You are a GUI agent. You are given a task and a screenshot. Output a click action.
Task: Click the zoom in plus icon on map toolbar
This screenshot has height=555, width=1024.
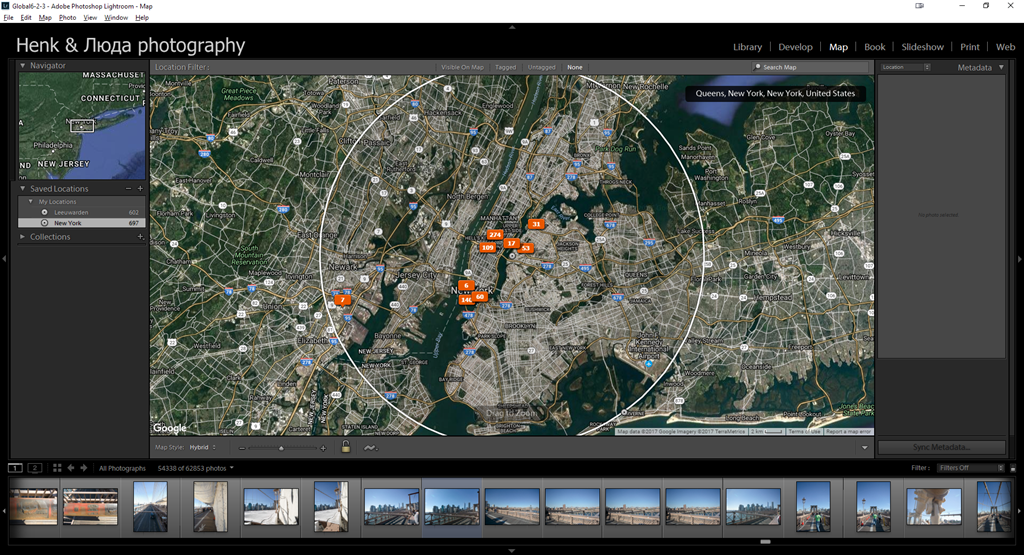point(323,448)
